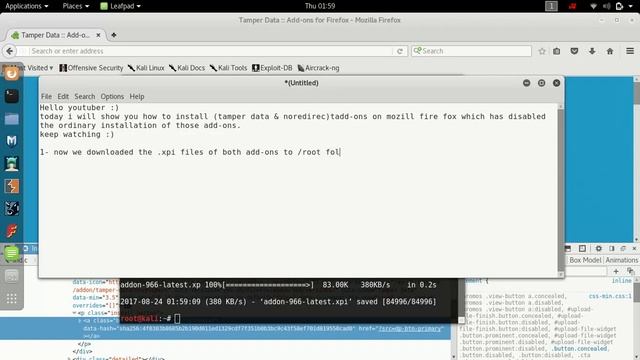Switch to the Box Model tab
Image resolution: width=640 pixels, height=360 pixels.
coord(585,260)
